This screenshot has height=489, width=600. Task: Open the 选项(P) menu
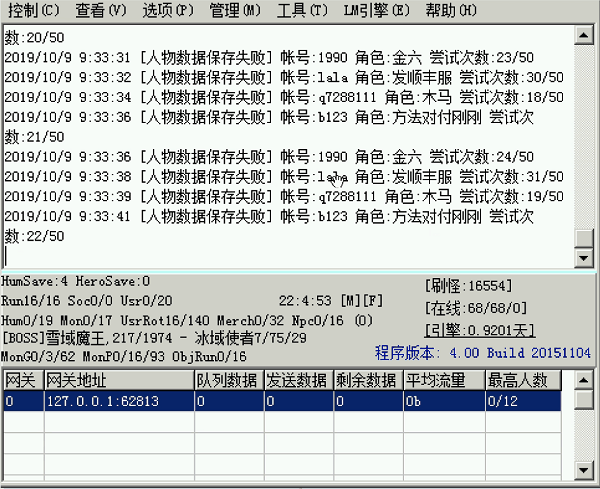tap(168, 10)
